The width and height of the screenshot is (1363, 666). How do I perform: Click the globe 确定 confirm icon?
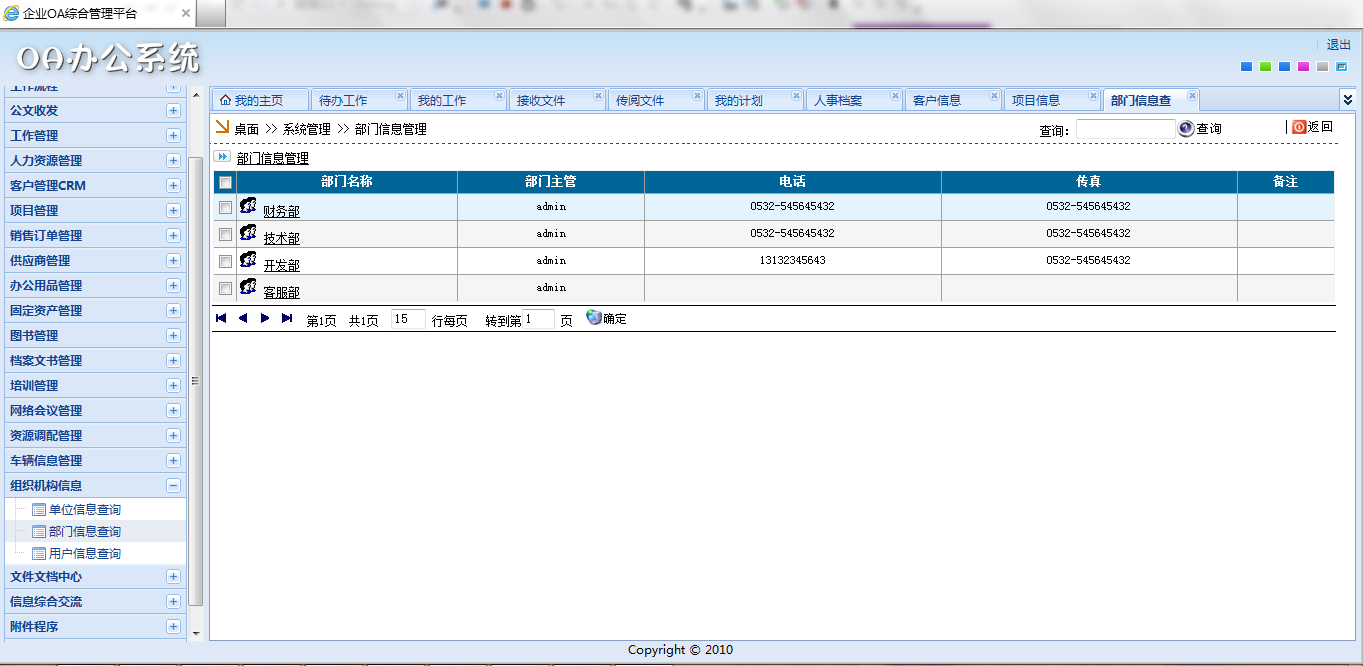click(594, 317)
